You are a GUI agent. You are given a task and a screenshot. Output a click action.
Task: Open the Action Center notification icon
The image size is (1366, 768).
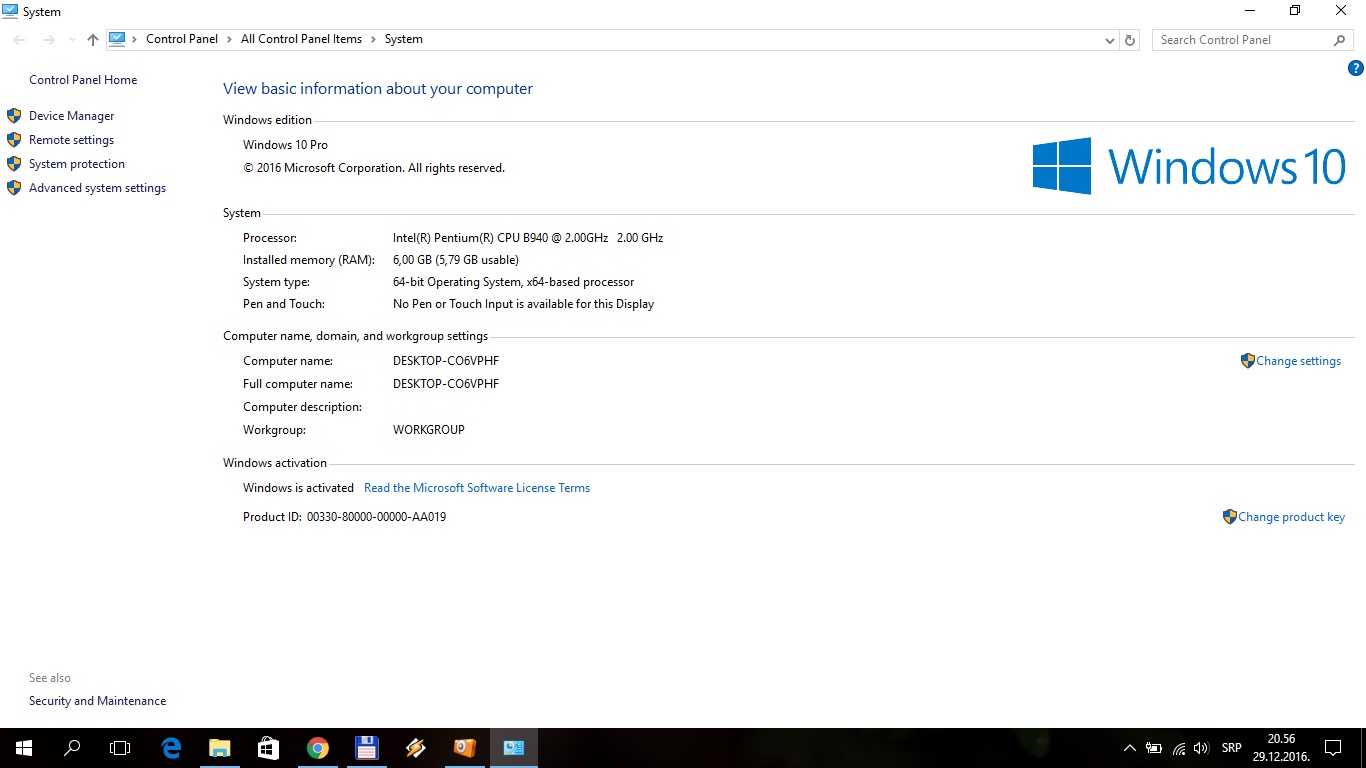pyautogui.click(x=1332, y=748)
